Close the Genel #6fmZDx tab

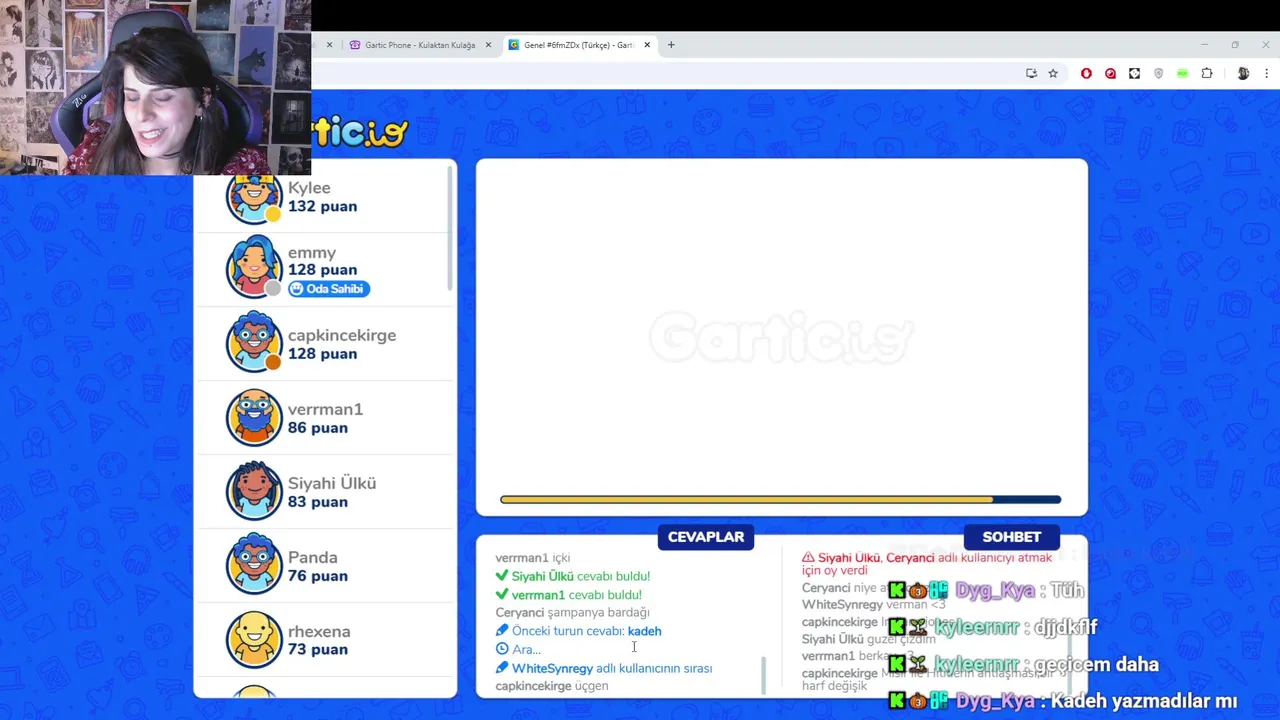point(647,45)
